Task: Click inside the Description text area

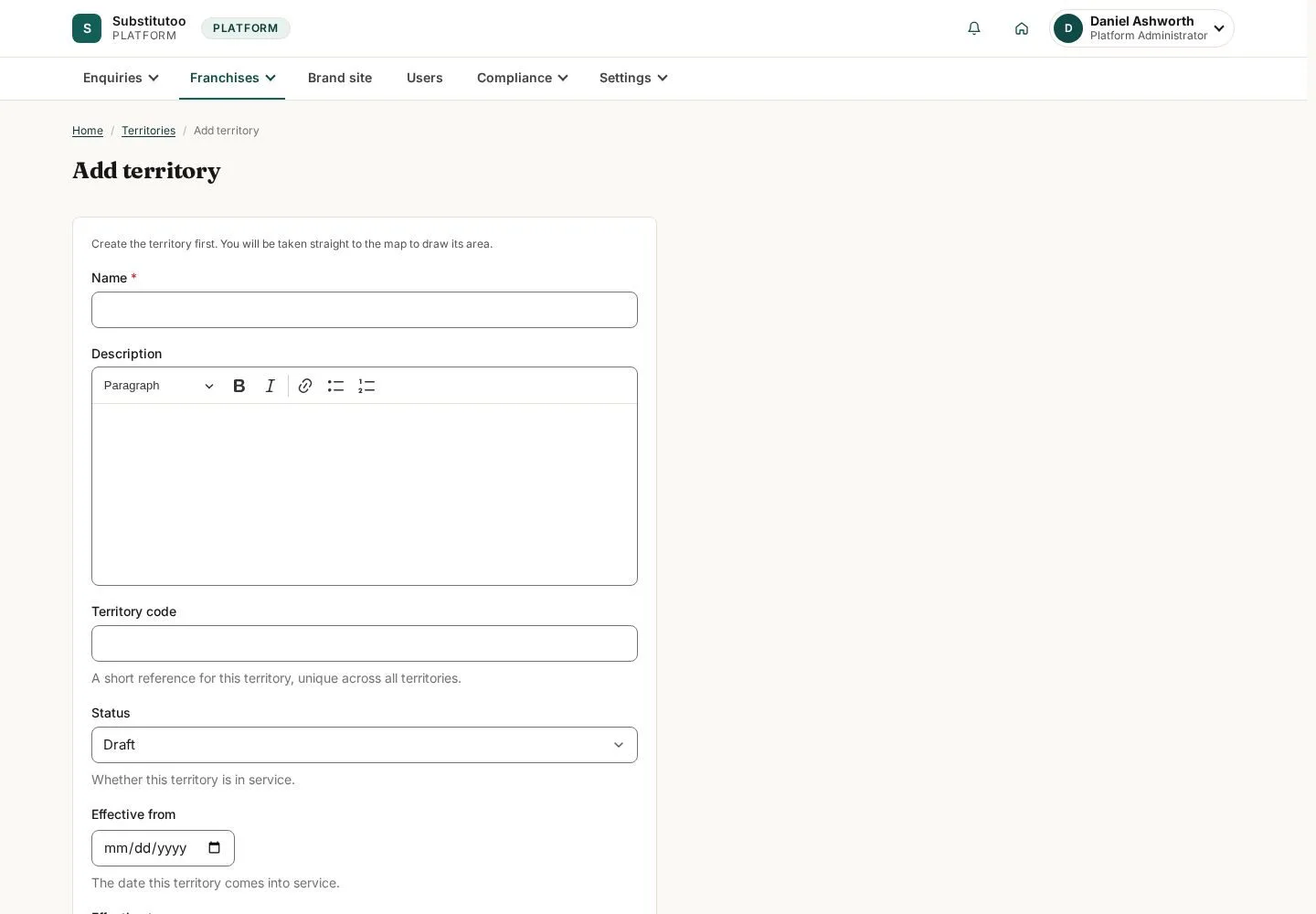Action: pyautogui.click(x=365, y=494)
